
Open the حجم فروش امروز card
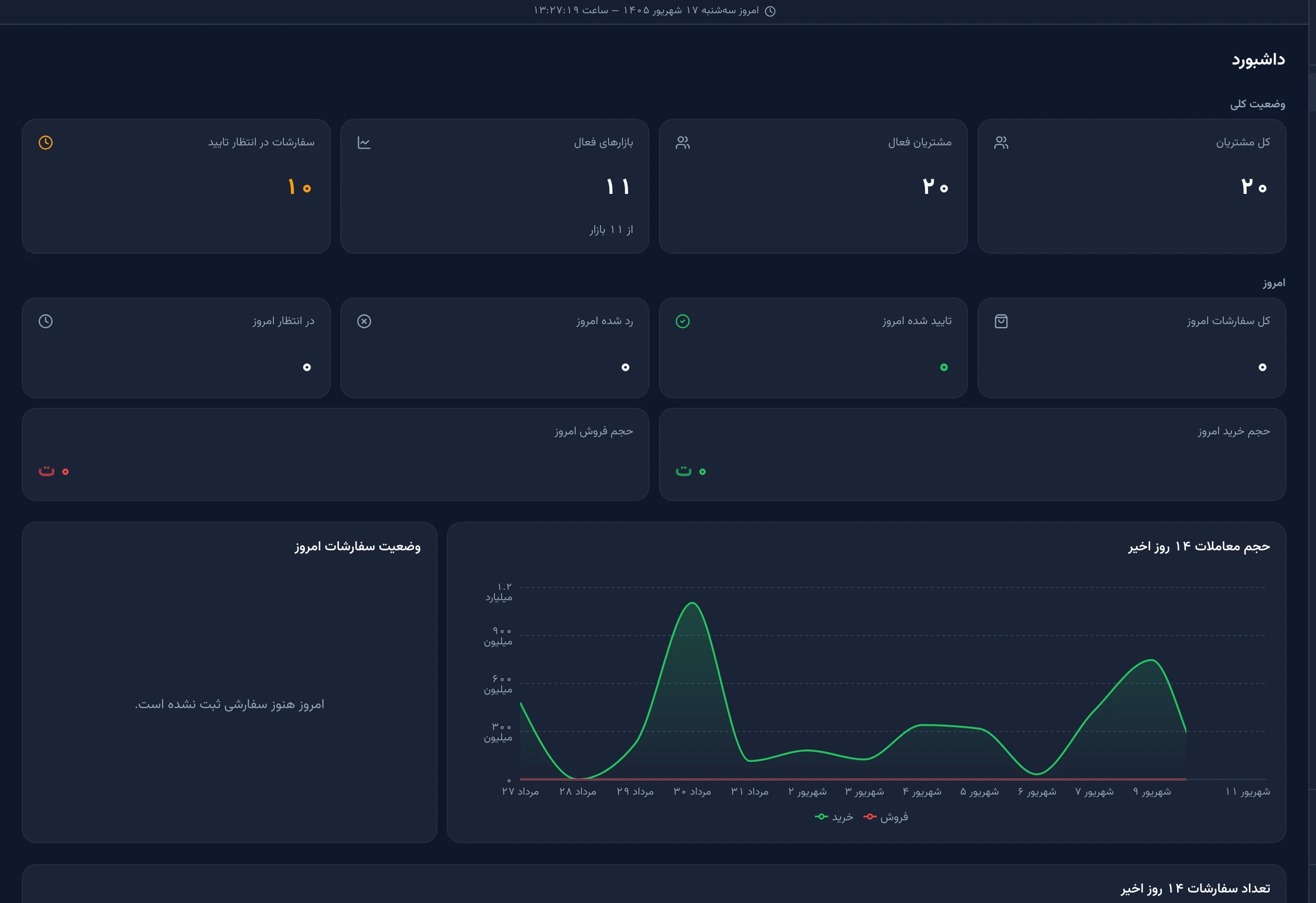335,454
